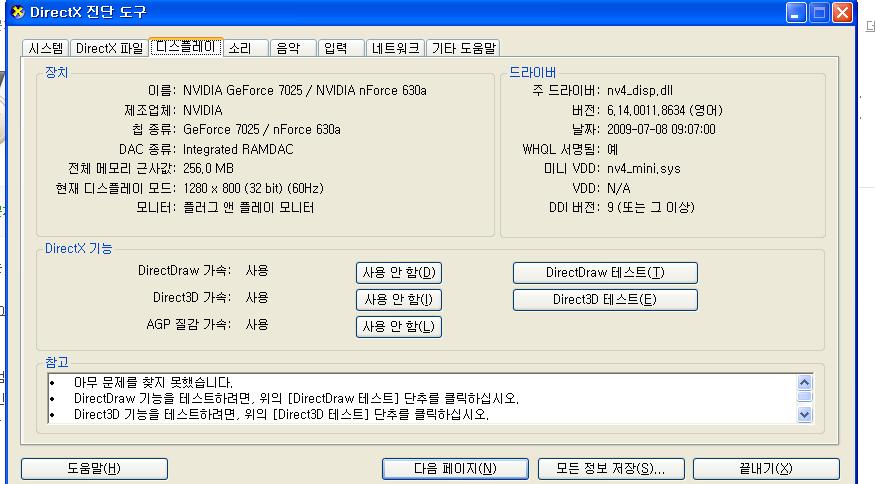875x484 pixels.
Task: Click the note about the DirectDraw 테스트 button
Action: (296, 399)
